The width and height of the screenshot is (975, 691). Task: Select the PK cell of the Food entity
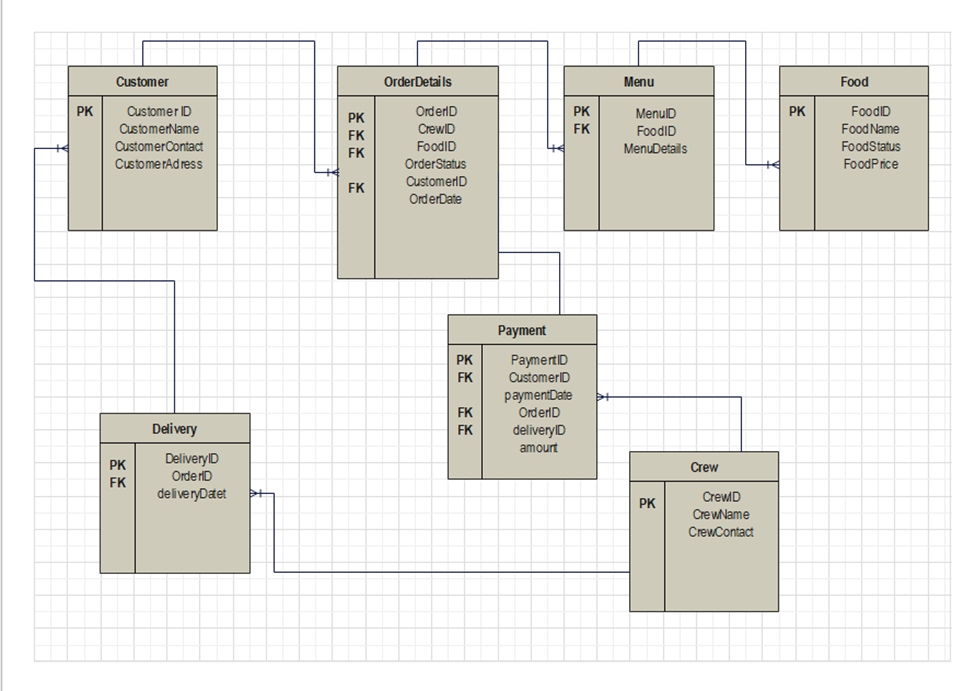pos(795,112)
